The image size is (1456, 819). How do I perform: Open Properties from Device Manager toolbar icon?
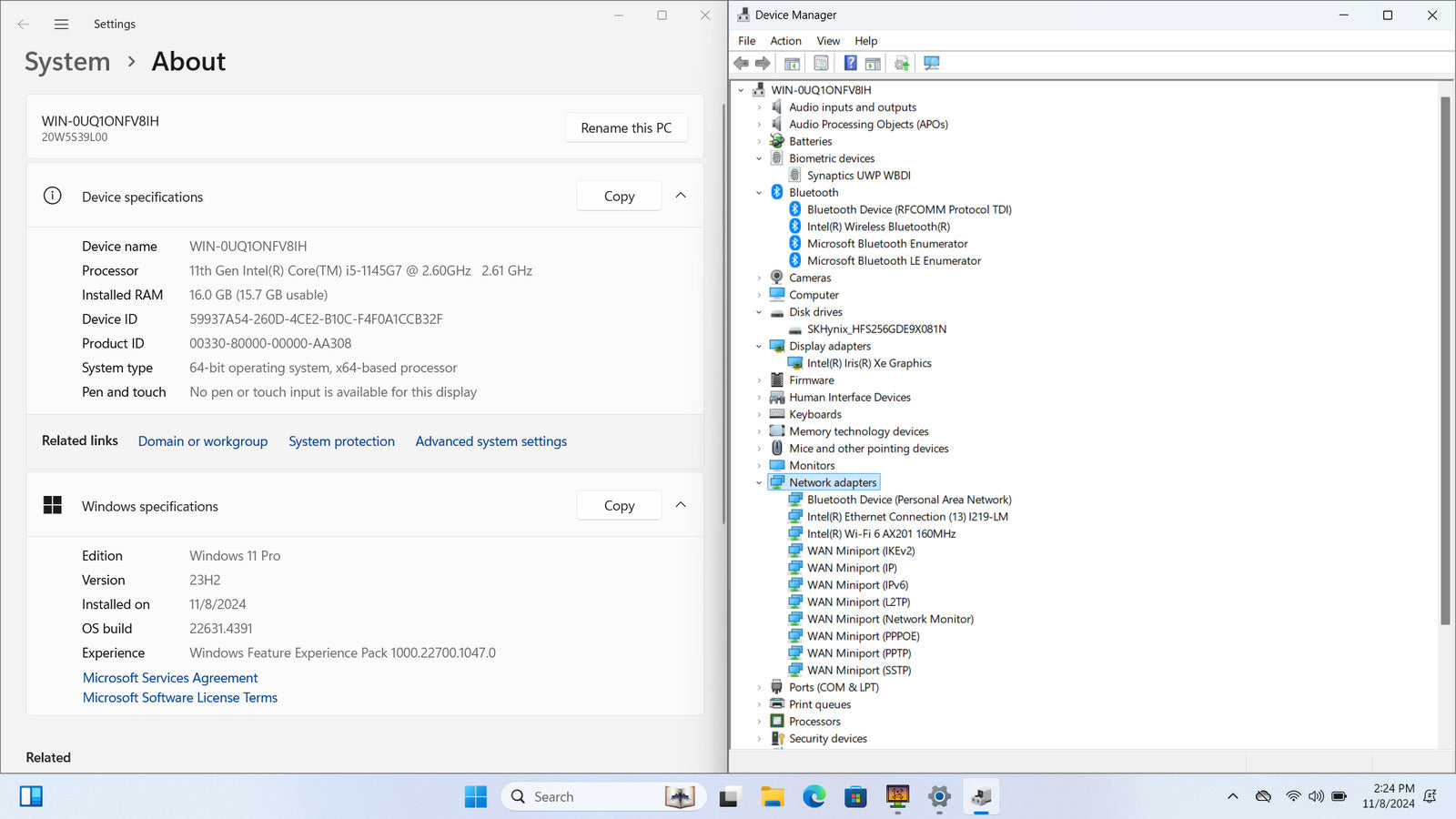pos(821,63)
